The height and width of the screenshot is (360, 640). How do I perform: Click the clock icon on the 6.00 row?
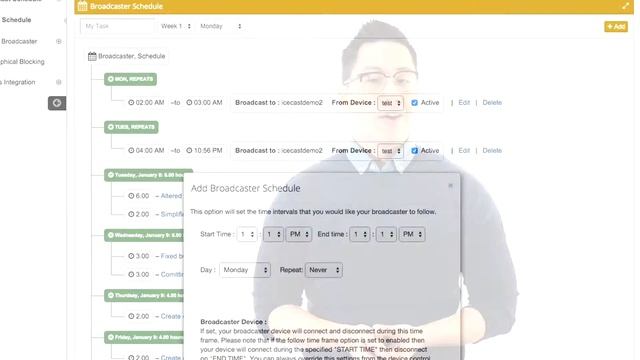pyautogui.click(x=131, y=196)
